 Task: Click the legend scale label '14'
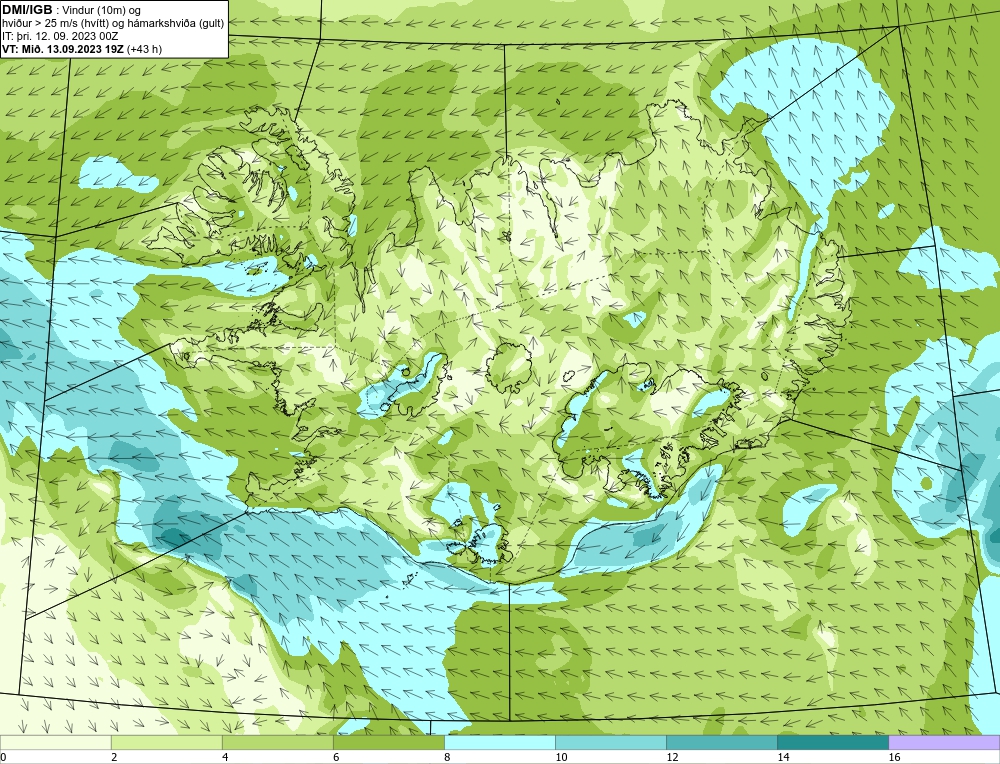pyautogui.click(x=783, y=757)
